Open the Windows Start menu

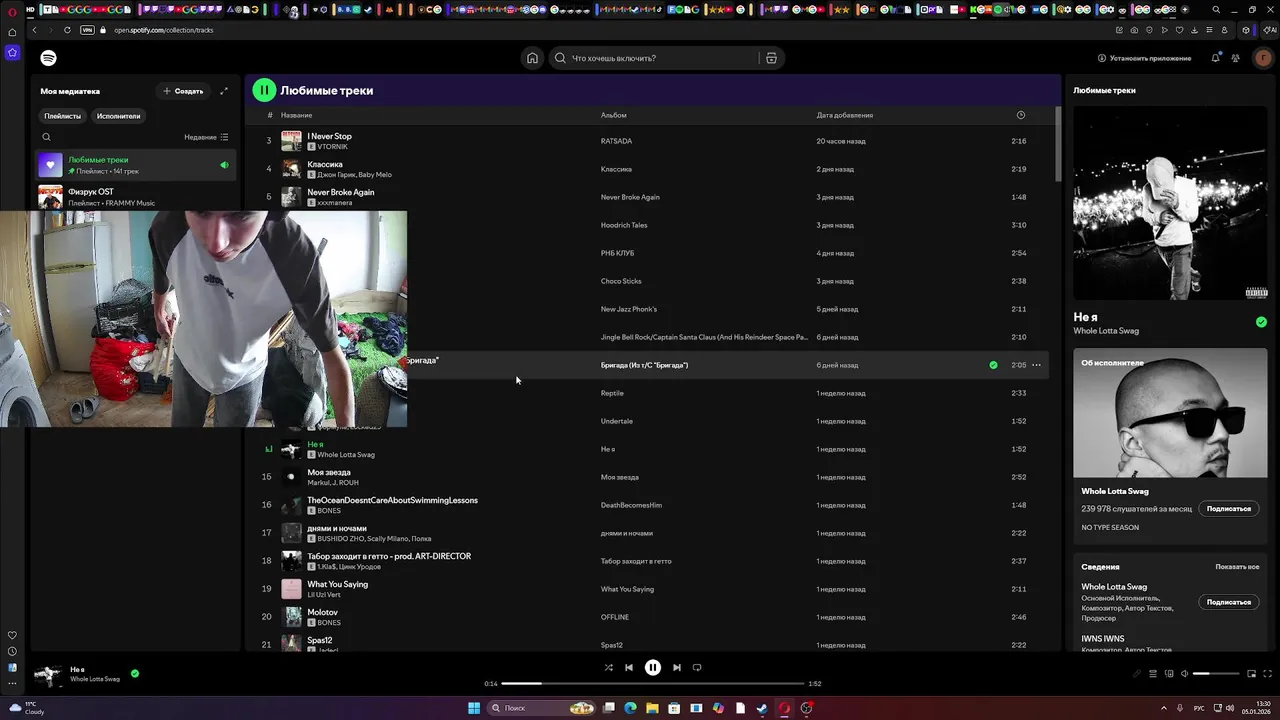point(474,708)
